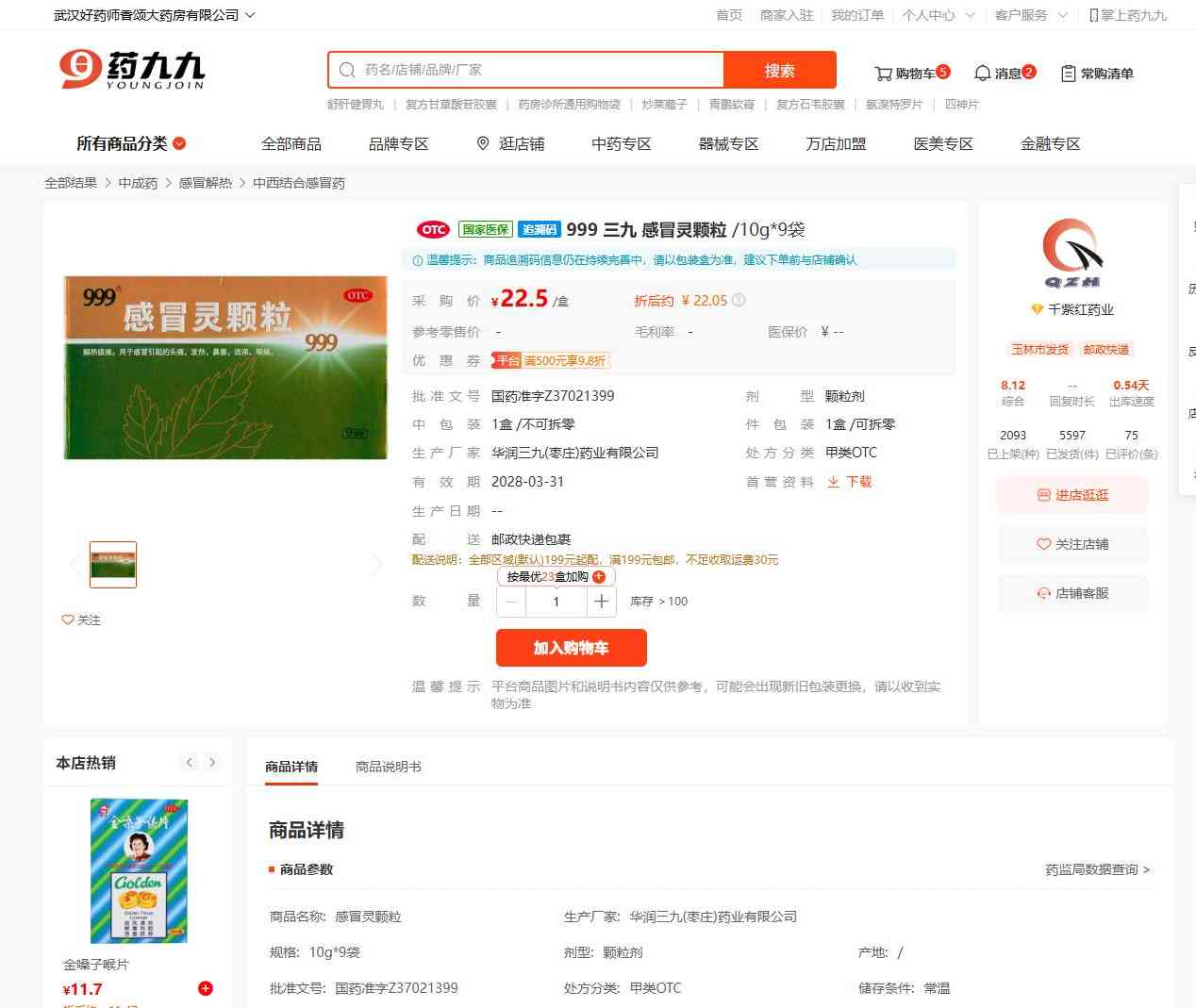The width and height of the screenshot is (1196, 1008).
Task: Open the shopping cart icon
Action: pyautogui.click(x=884, y=74)
